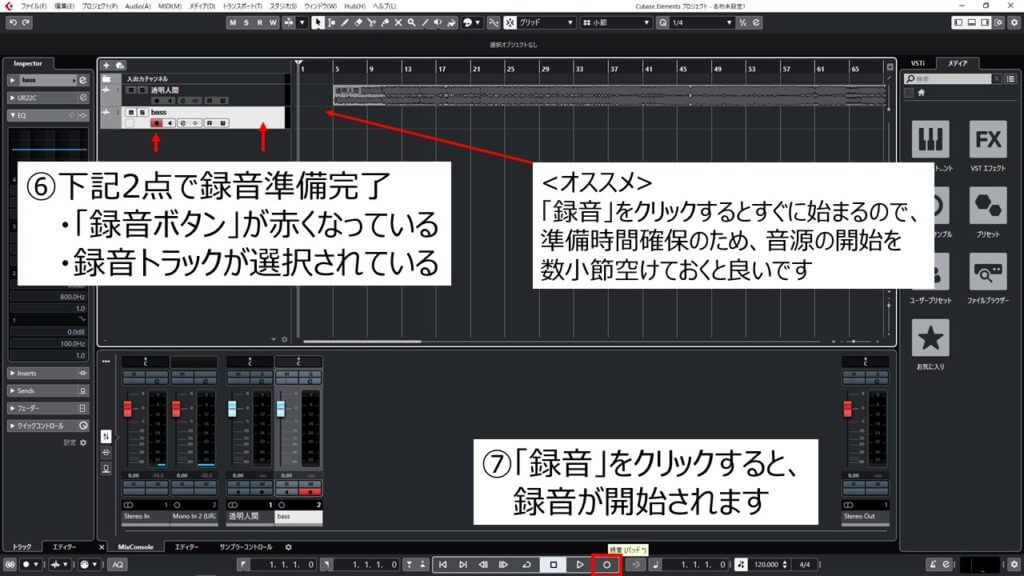The height and width of the screenshot is (576, 1024).
Task: Open the Inspector tab
Action: [27, 63]
